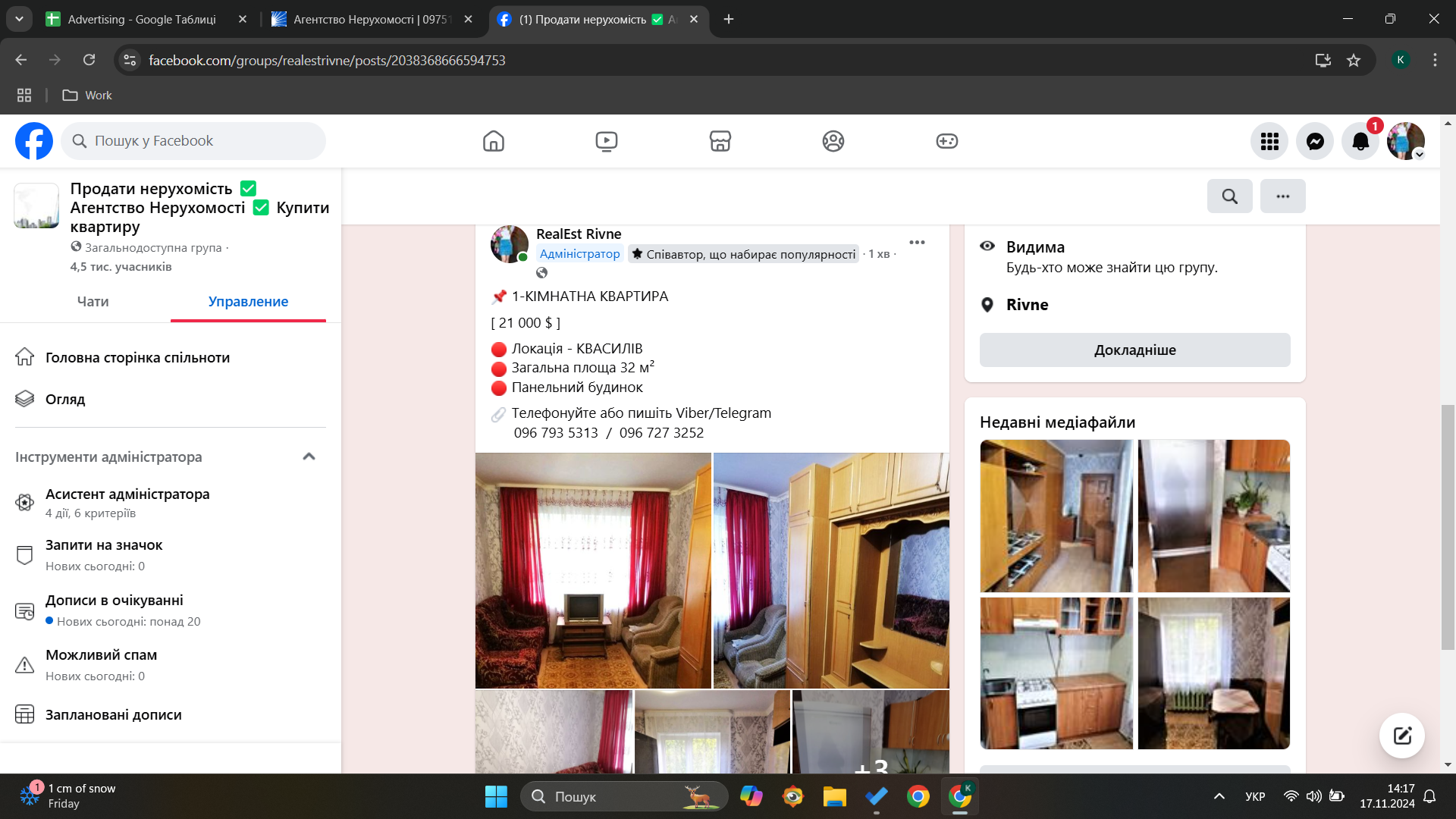Click the group search magnifier button
1456x819 pixels.
[x=1229, y=196]
